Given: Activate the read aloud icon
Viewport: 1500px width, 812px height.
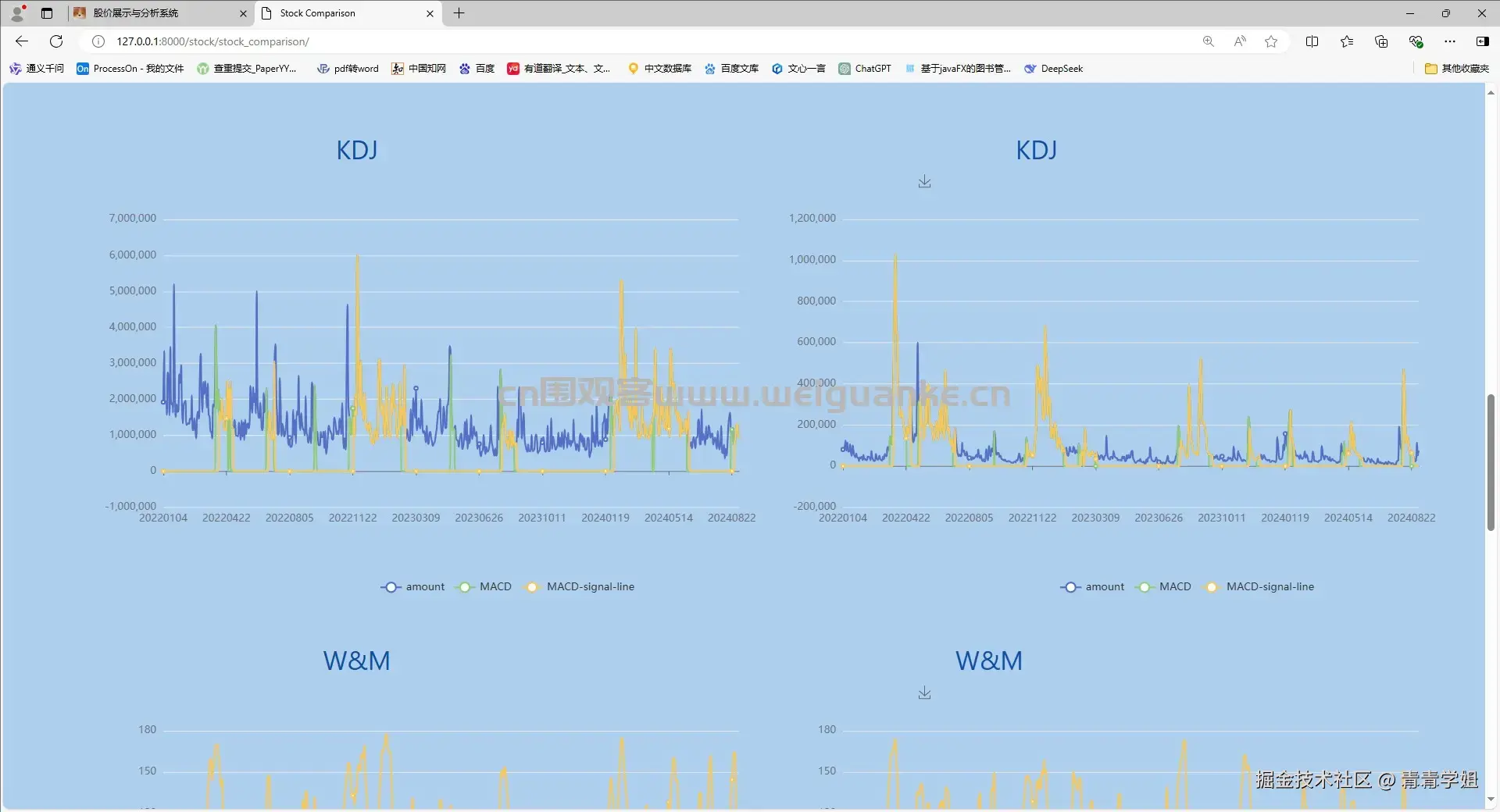Looking at the screenshot, I should pyautogui.click(x=1240, y=41).
